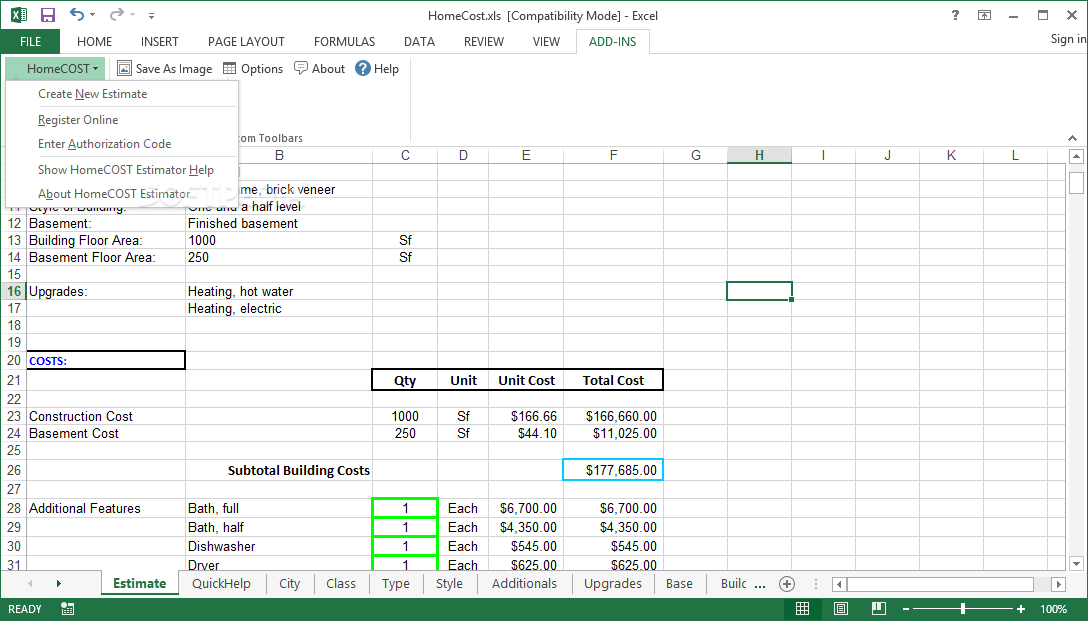
Task: Open the Class sheet tab
Action: click(x=341, y=584)
